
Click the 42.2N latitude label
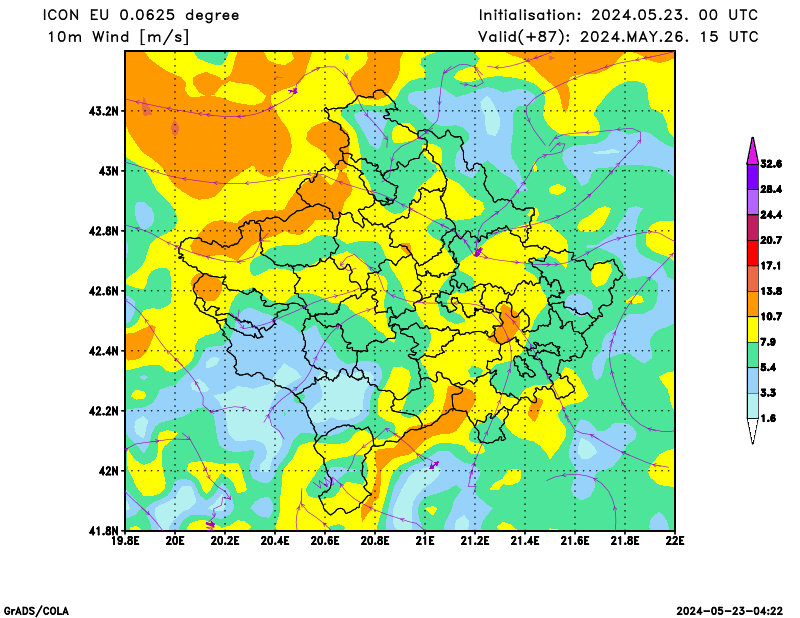[104, 411]
